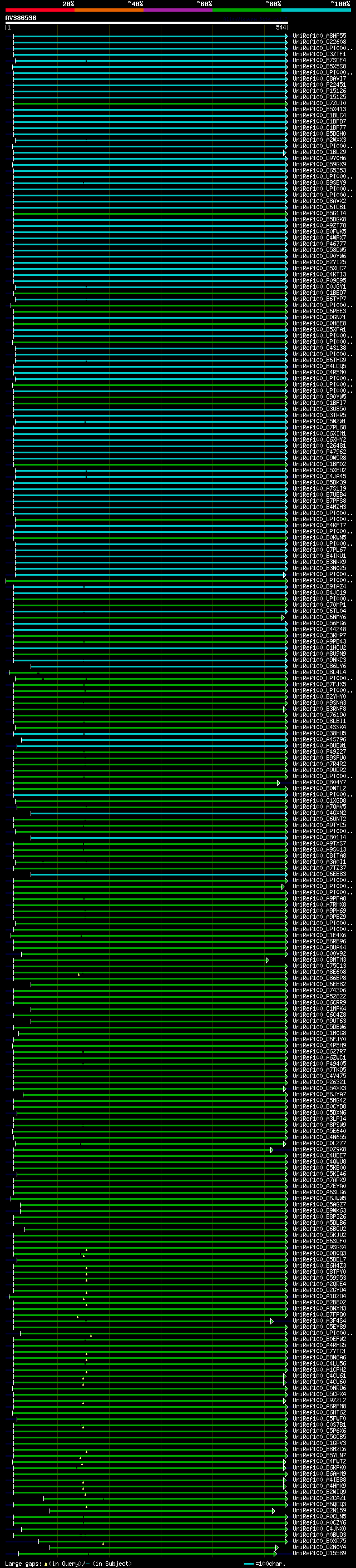Open hit label UniRef100_O22608
This screenshot has height=1568, width=356.
319,42
